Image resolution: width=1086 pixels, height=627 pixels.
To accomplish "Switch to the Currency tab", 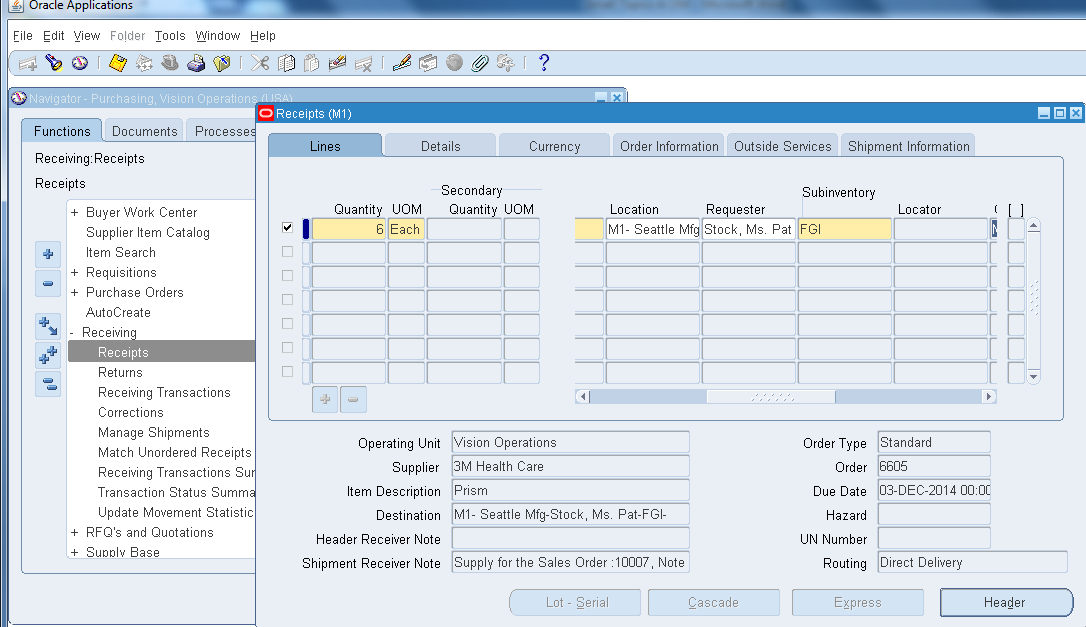I will [554, 146].
